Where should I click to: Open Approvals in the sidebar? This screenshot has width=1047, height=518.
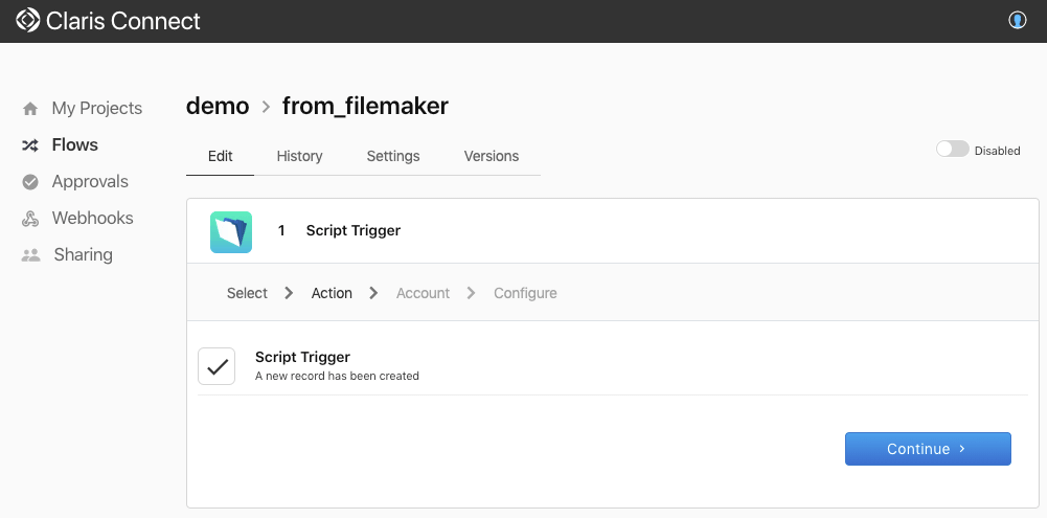pyautogui.click(x=90, y=182)
